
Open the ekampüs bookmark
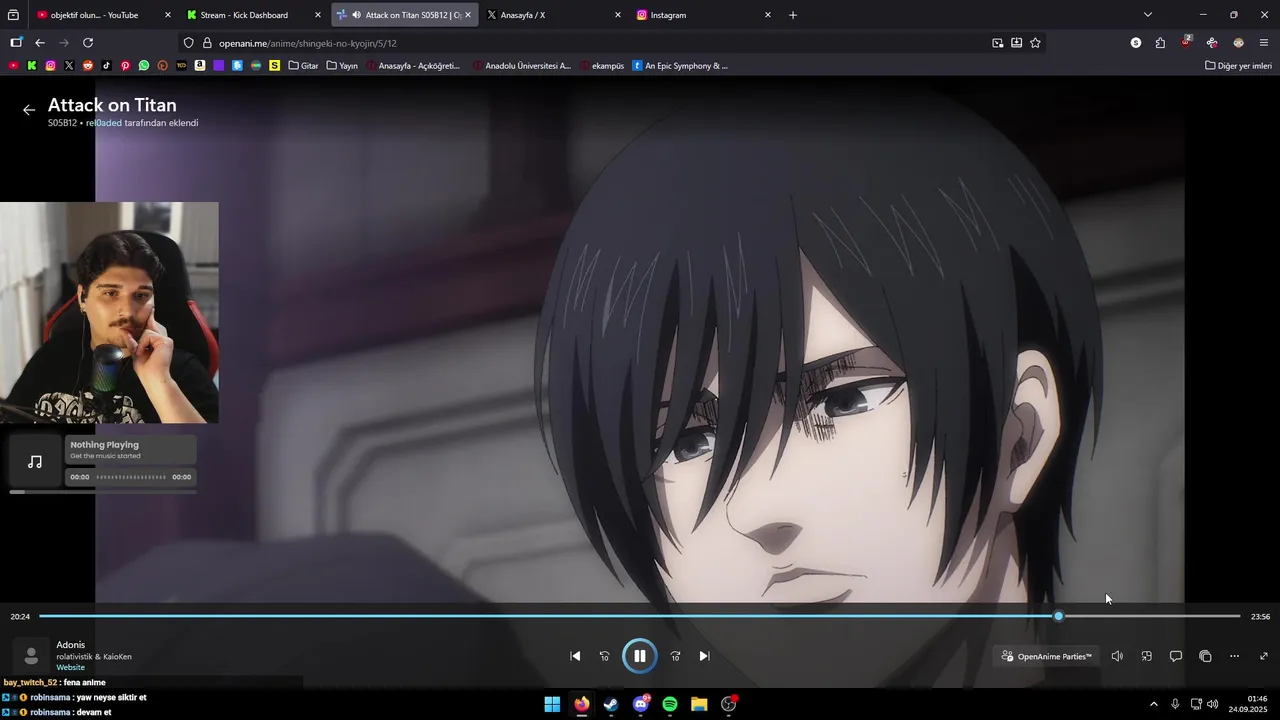[601, 66]
